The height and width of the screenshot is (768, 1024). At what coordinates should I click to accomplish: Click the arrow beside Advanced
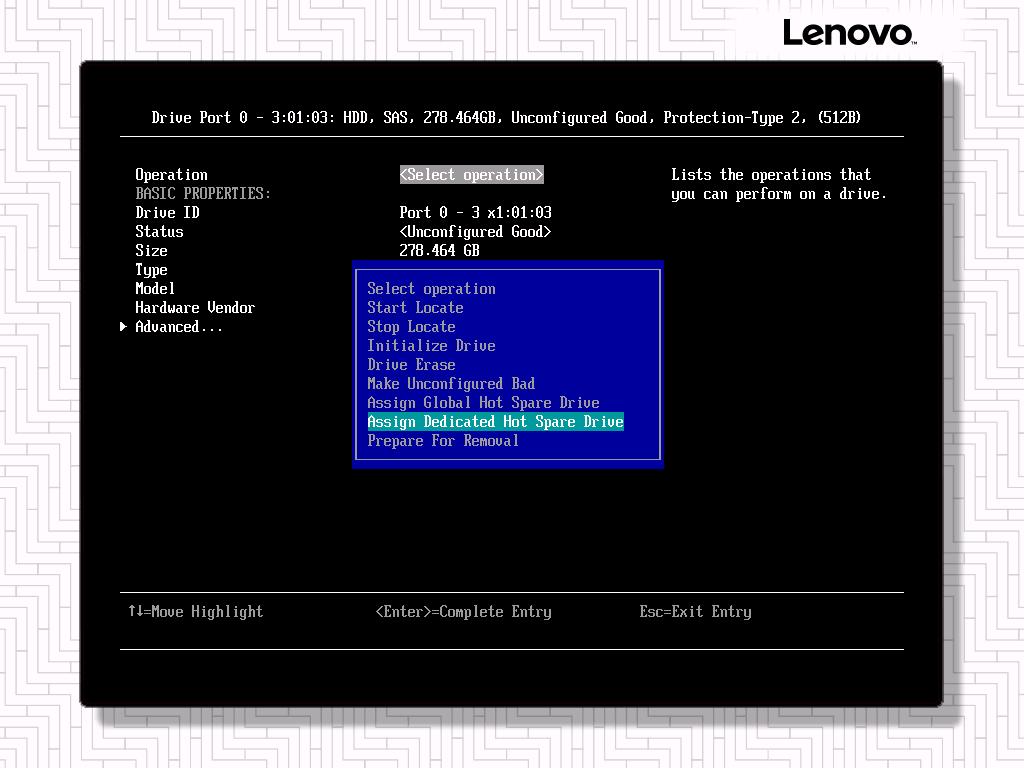(x=124, y=327)
